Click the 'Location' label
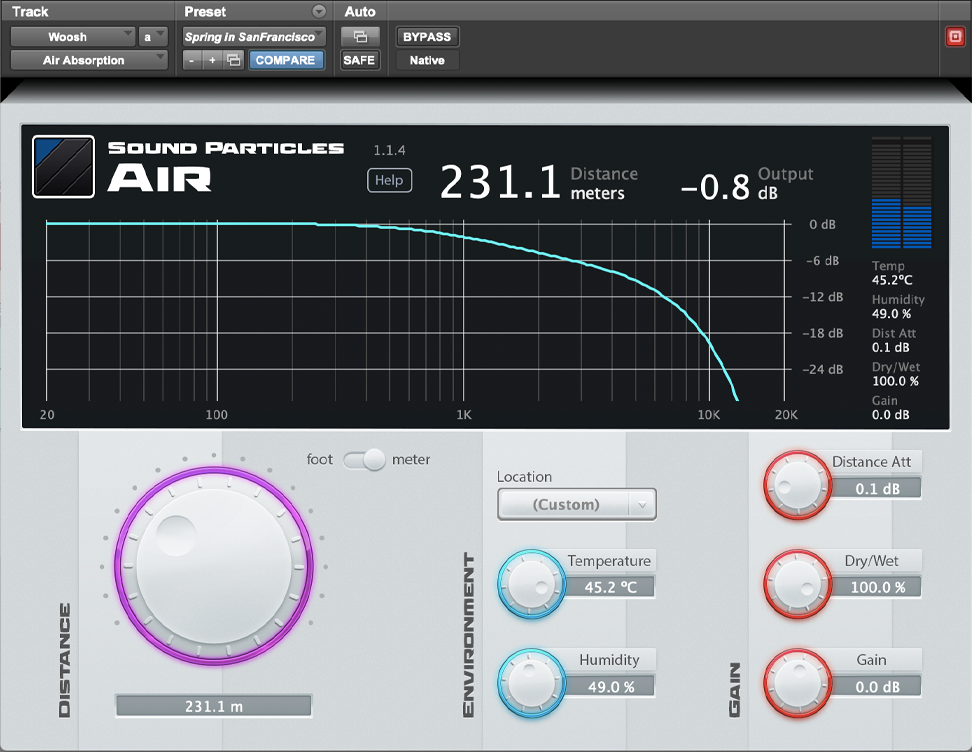Image resolution: width=972 pixels, height=752 pixels. coord(524,477)
